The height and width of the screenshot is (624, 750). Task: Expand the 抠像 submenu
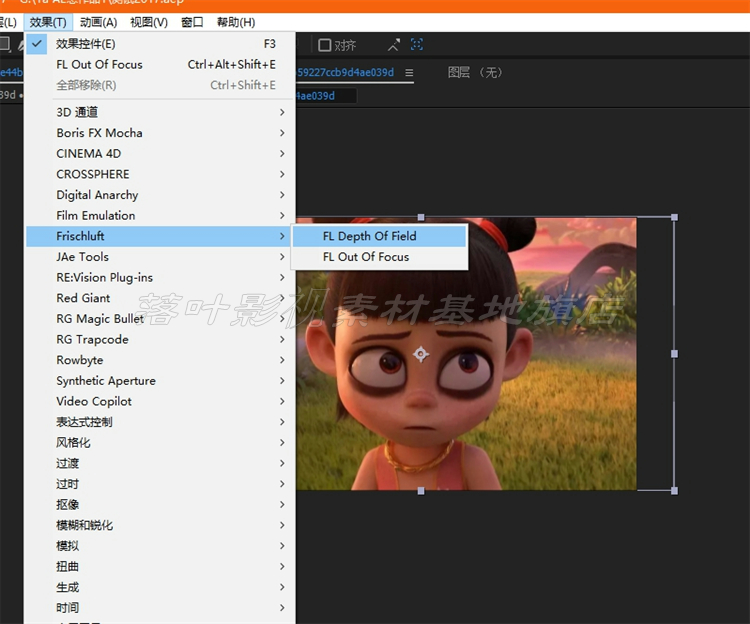pos(160,504)
